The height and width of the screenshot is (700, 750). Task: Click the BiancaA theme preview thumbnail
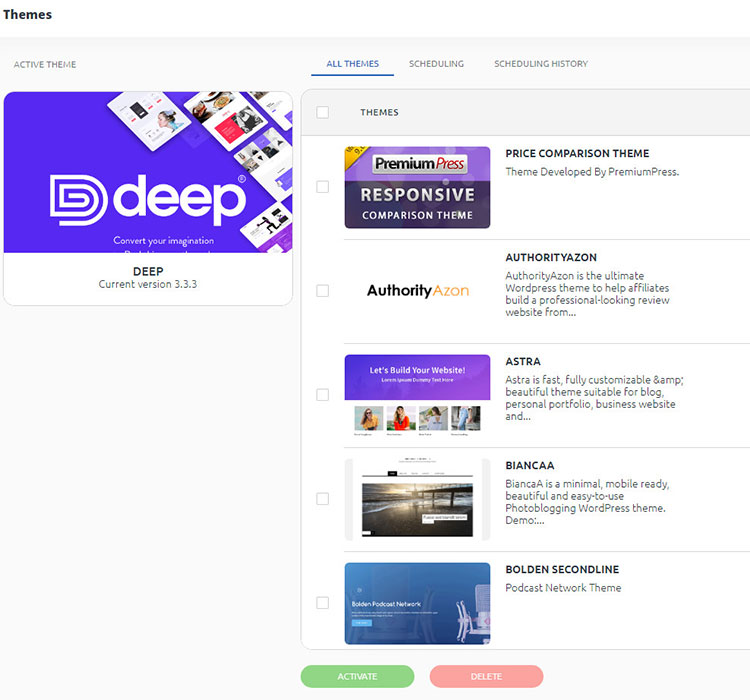click(x=417, y=499)
